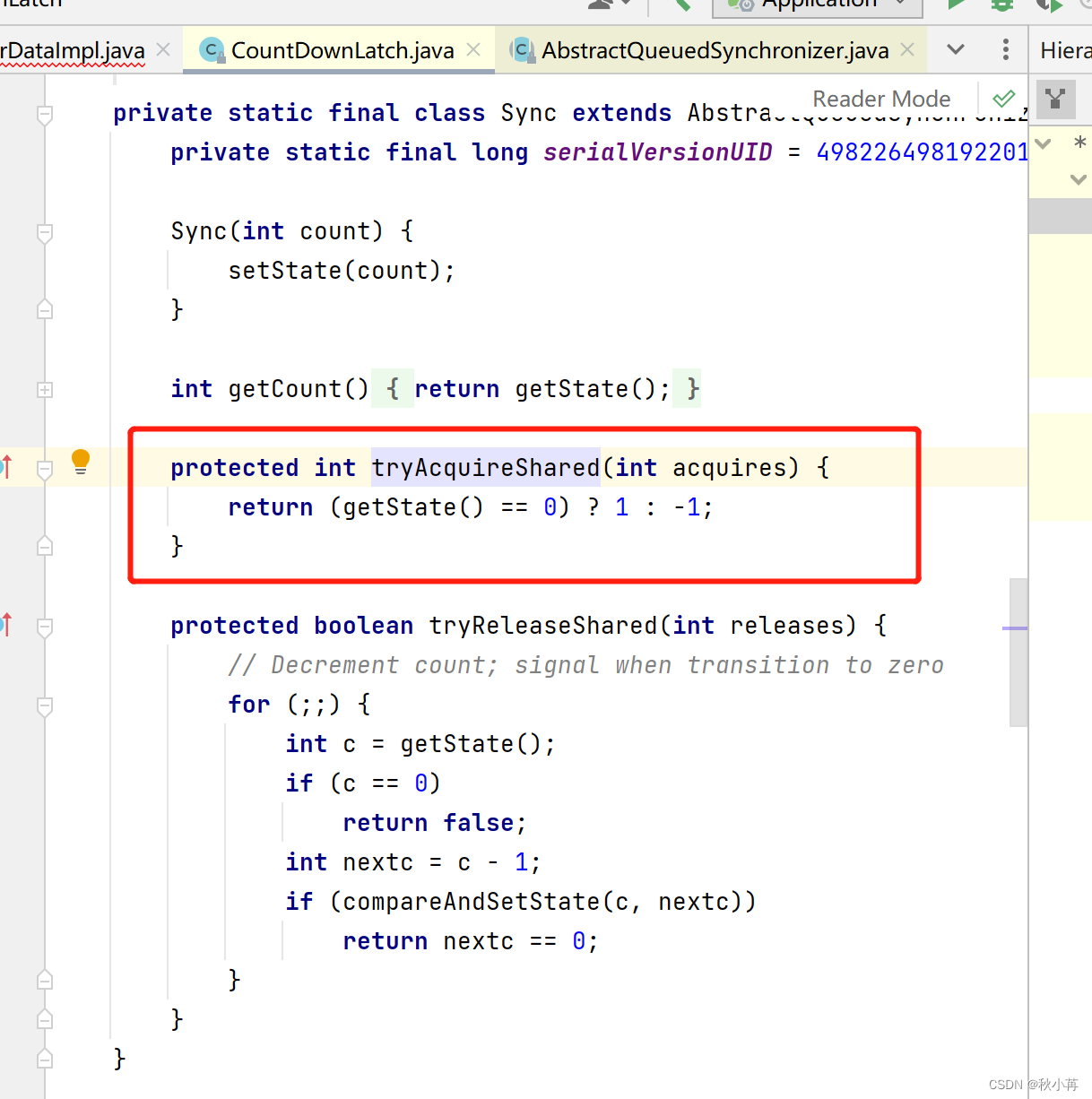Click the Sync class name in declaration
The height and width of the screenshot is (1099, 1092).
(529, 112)
